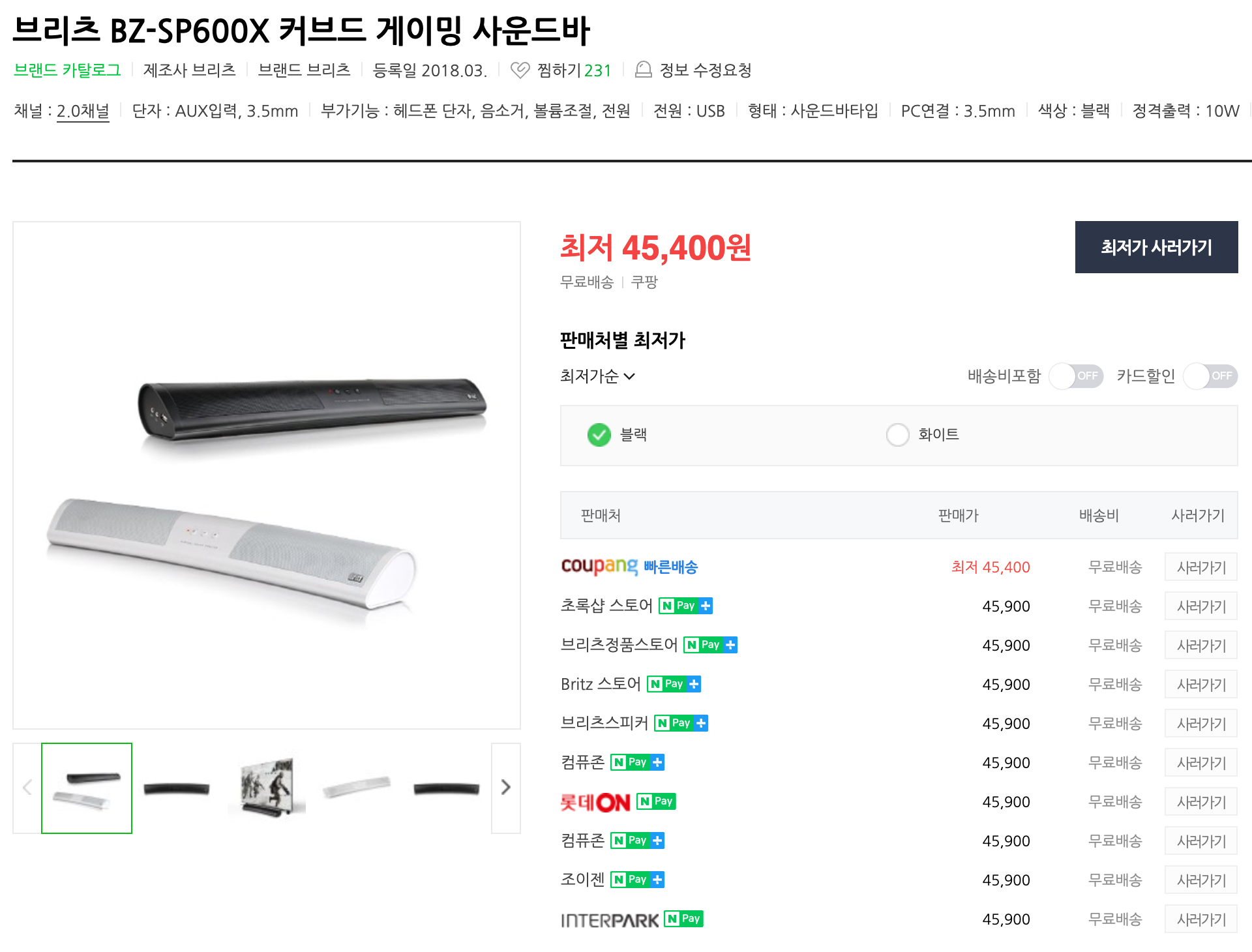Image resolution: width=1252 pixels, height=952 pixels.
Task: Click the 최저가 사러가기 button
Action: 1156,247
